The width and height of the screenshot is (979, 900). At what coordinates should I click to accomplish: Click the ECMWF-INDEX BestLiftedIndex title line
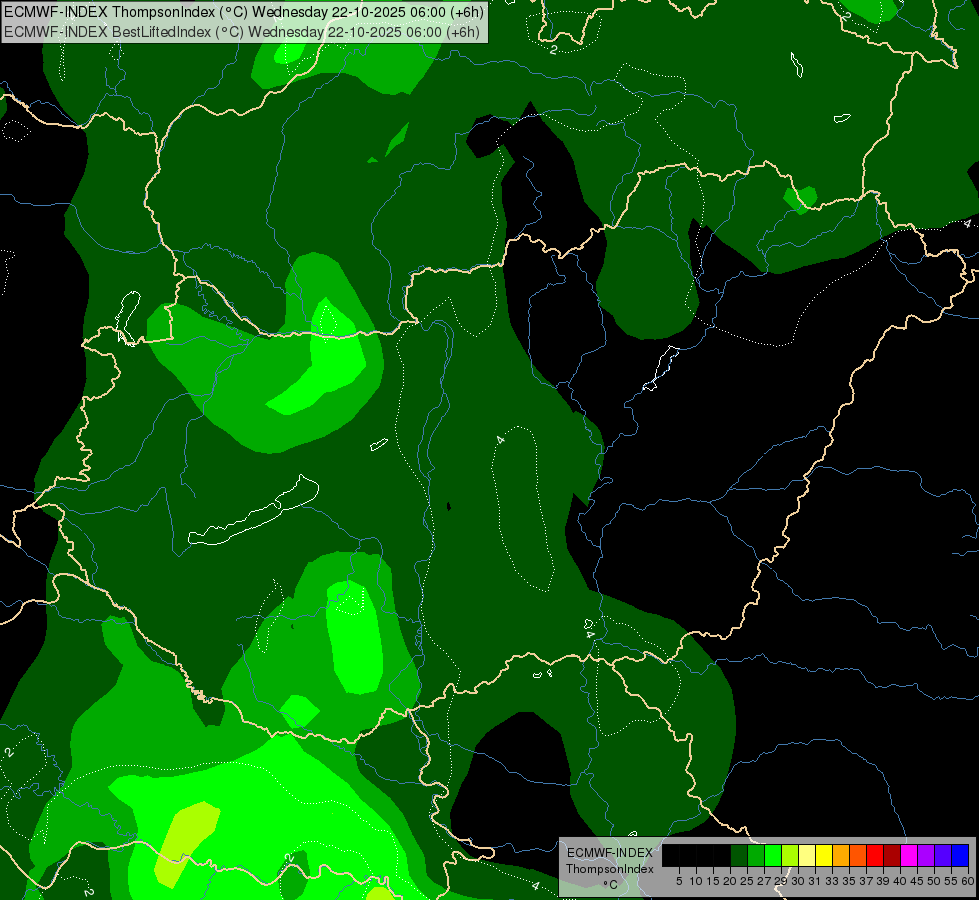(242, 32)
